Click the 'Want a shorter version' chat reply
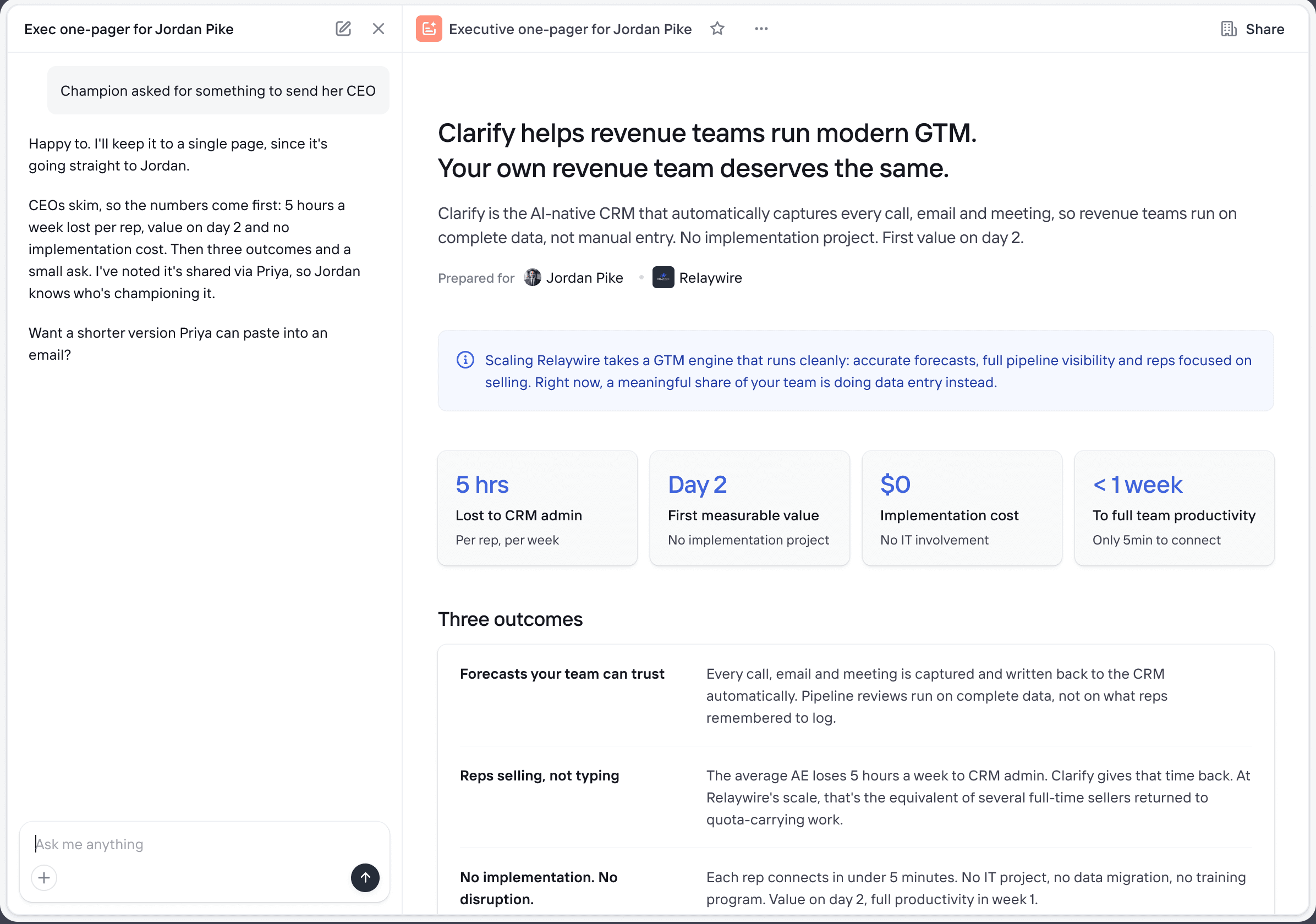1316x924 pixels. point(178,344)
